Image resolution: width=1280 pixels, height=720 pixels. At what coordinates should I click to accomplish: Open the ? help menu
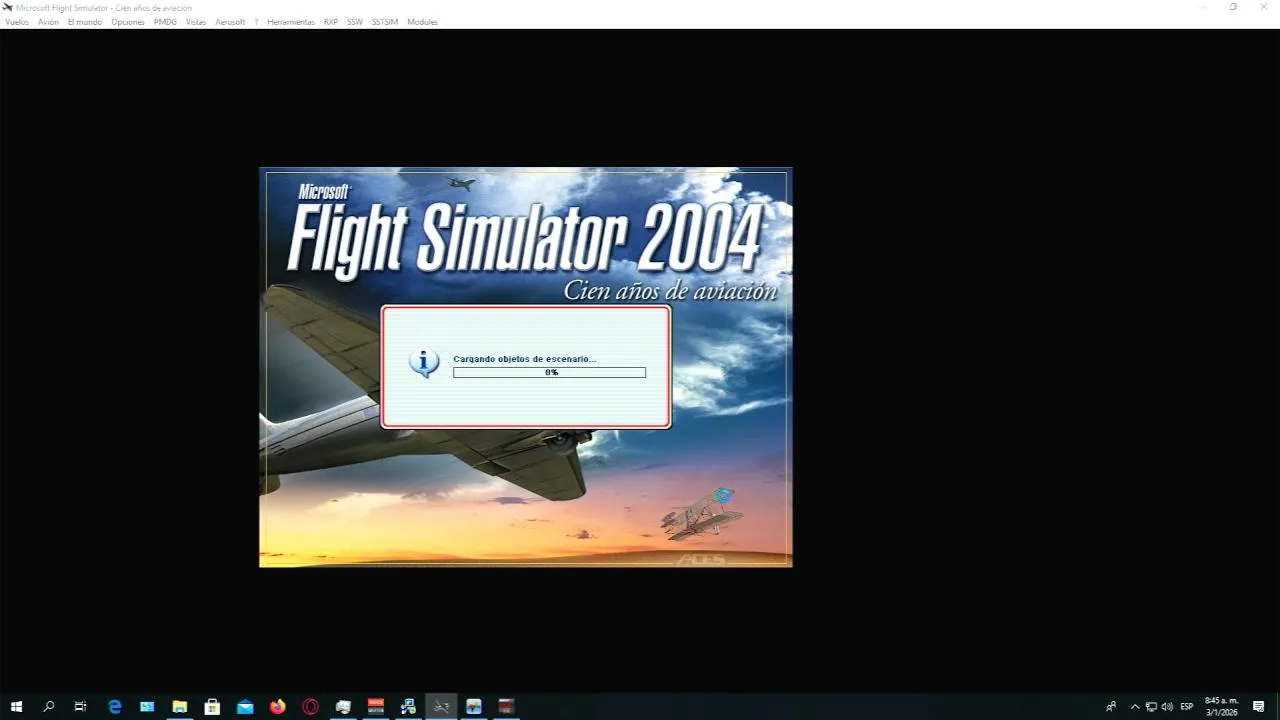tap(256, 22)
